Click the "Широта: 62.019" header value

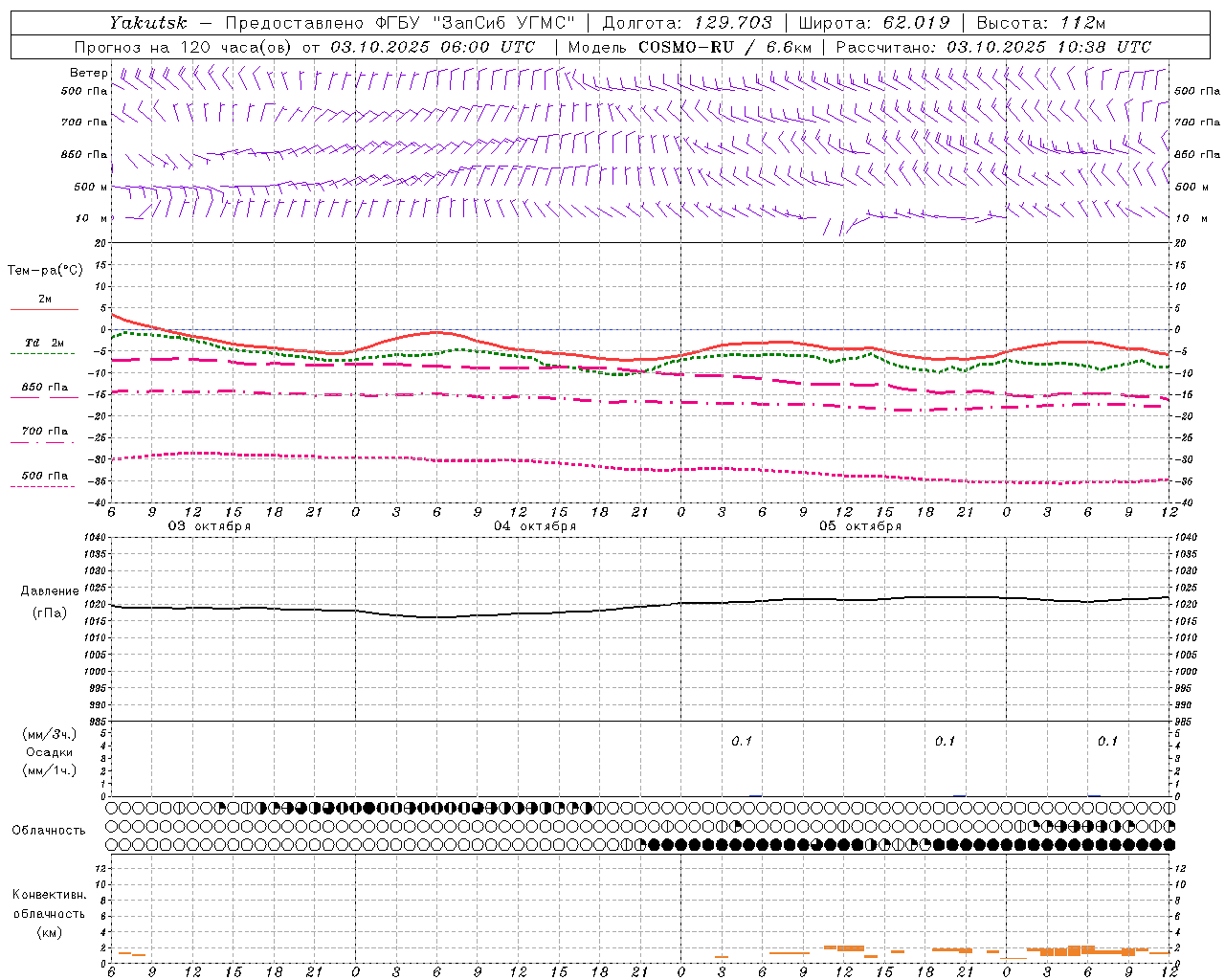click(x=874, y=22)
